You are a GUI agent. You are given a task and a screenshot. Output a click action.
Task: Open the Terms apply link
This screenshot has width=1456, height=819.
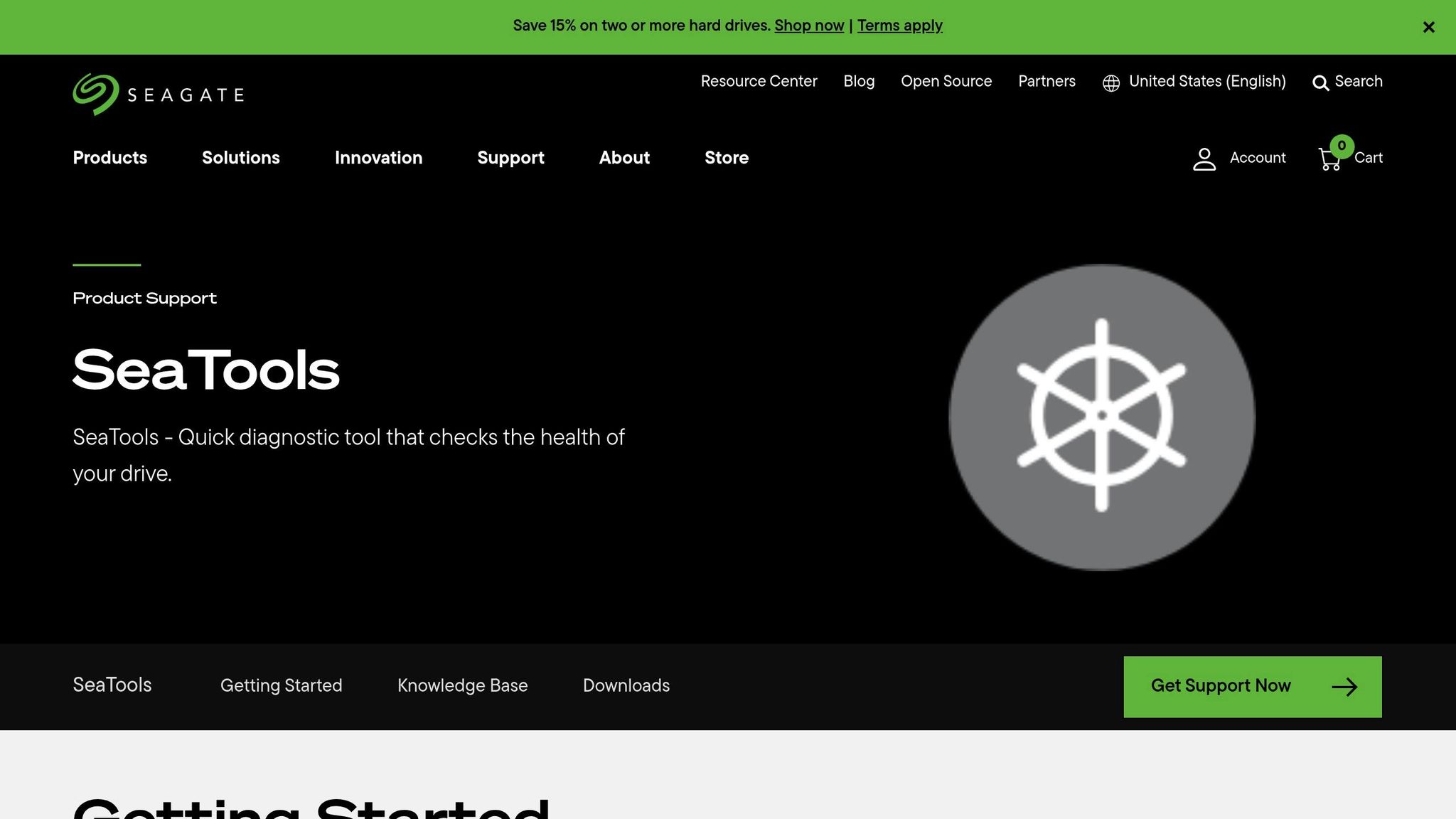click(899, 26)
